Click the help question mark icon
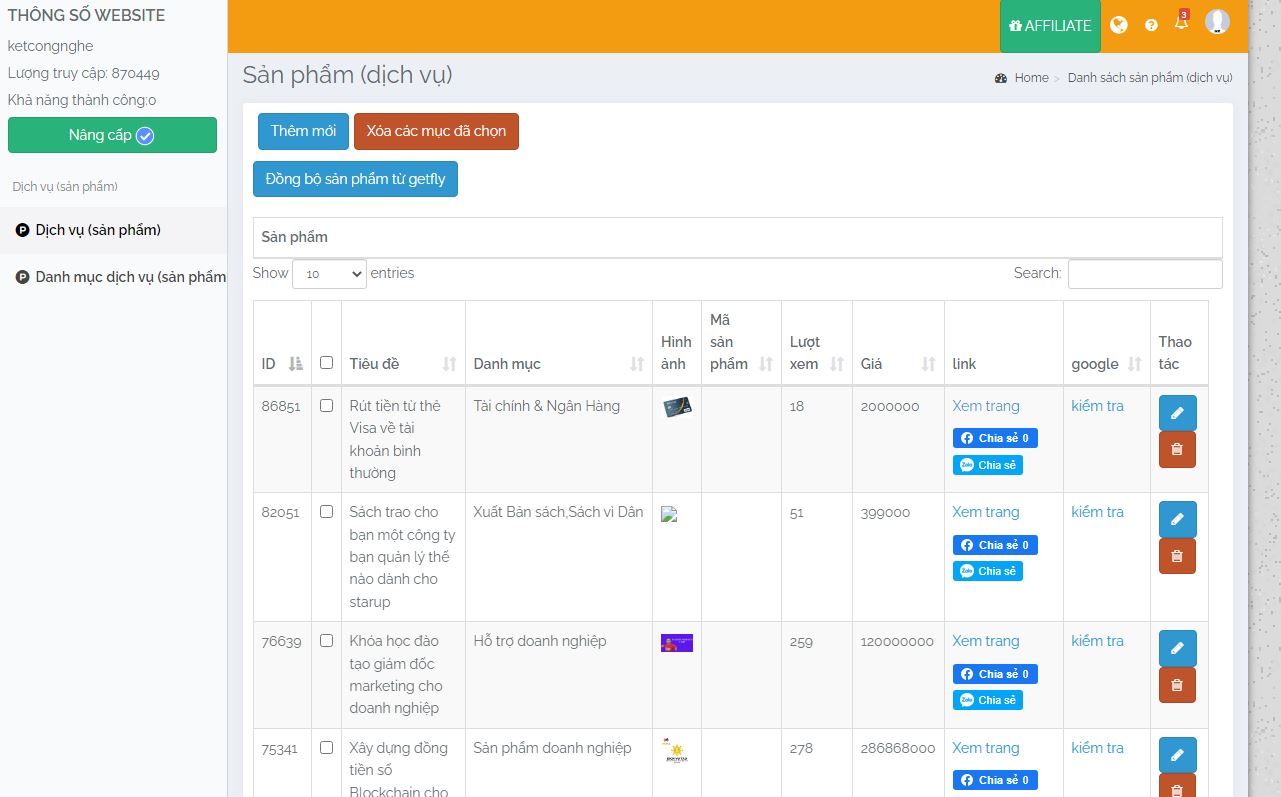This screenshot has height=797, width=1281. [1151, 25]
